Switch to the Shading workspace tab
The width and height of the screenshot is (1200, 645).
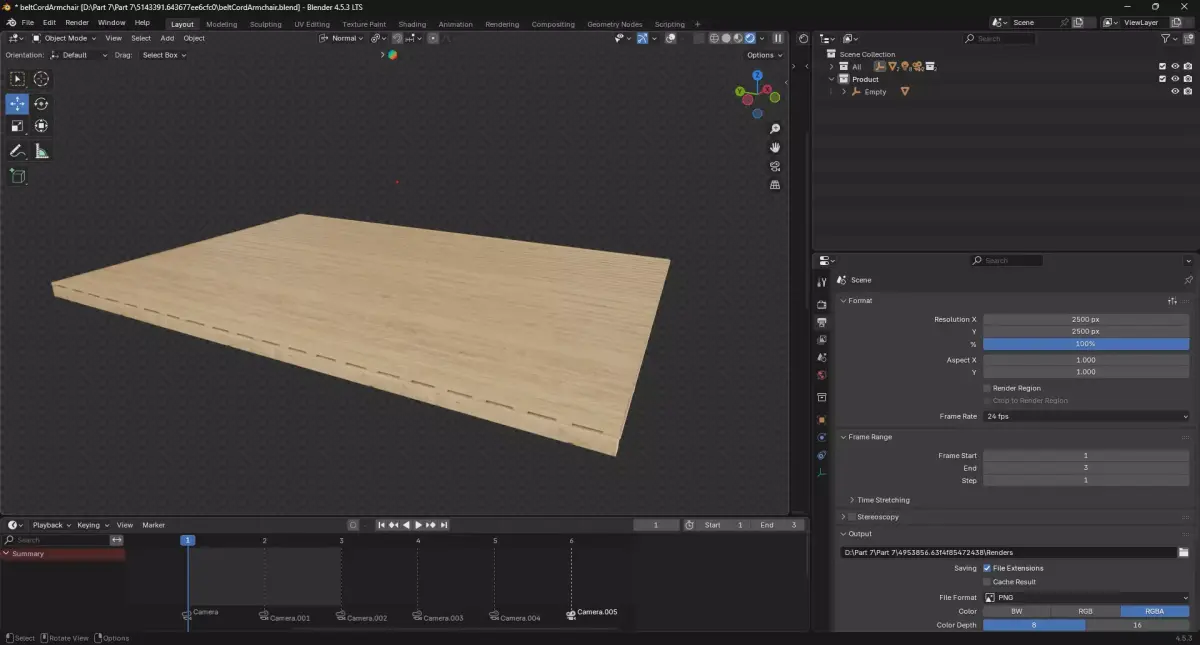coord(412,24)
